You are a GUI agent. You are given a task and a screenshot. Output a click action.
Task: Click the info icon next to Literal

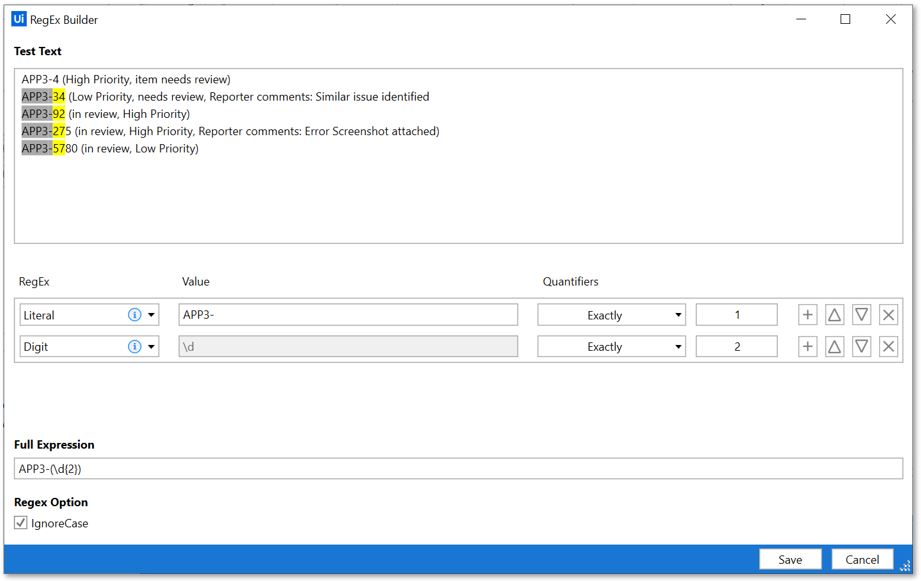pyautogui.click(x=135, y=315)
